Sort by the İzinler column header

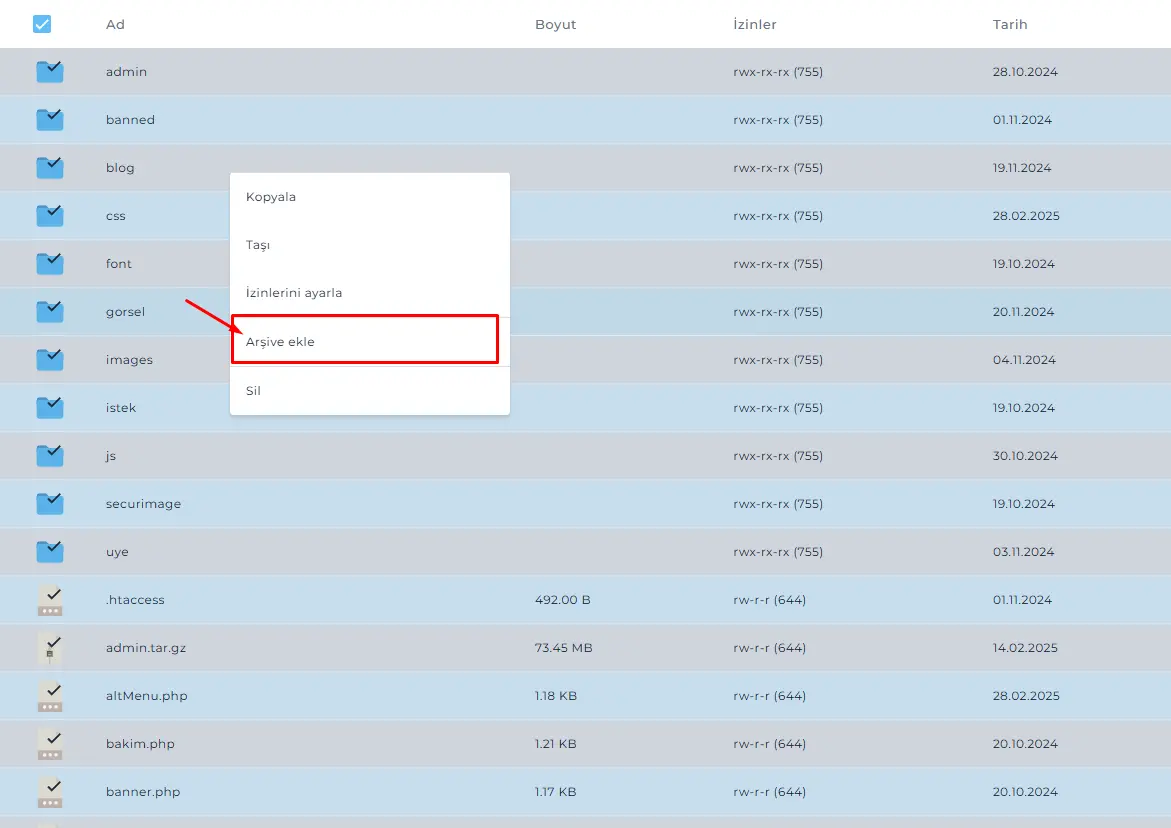point(754,25)
